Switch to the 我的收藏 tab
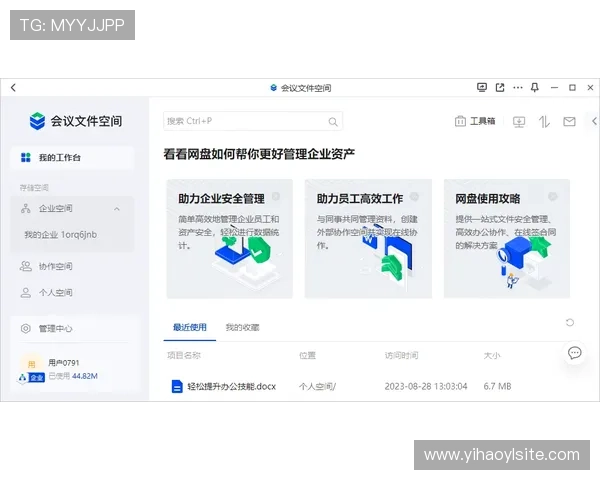 pyautogui.click(x=242, y=328)
